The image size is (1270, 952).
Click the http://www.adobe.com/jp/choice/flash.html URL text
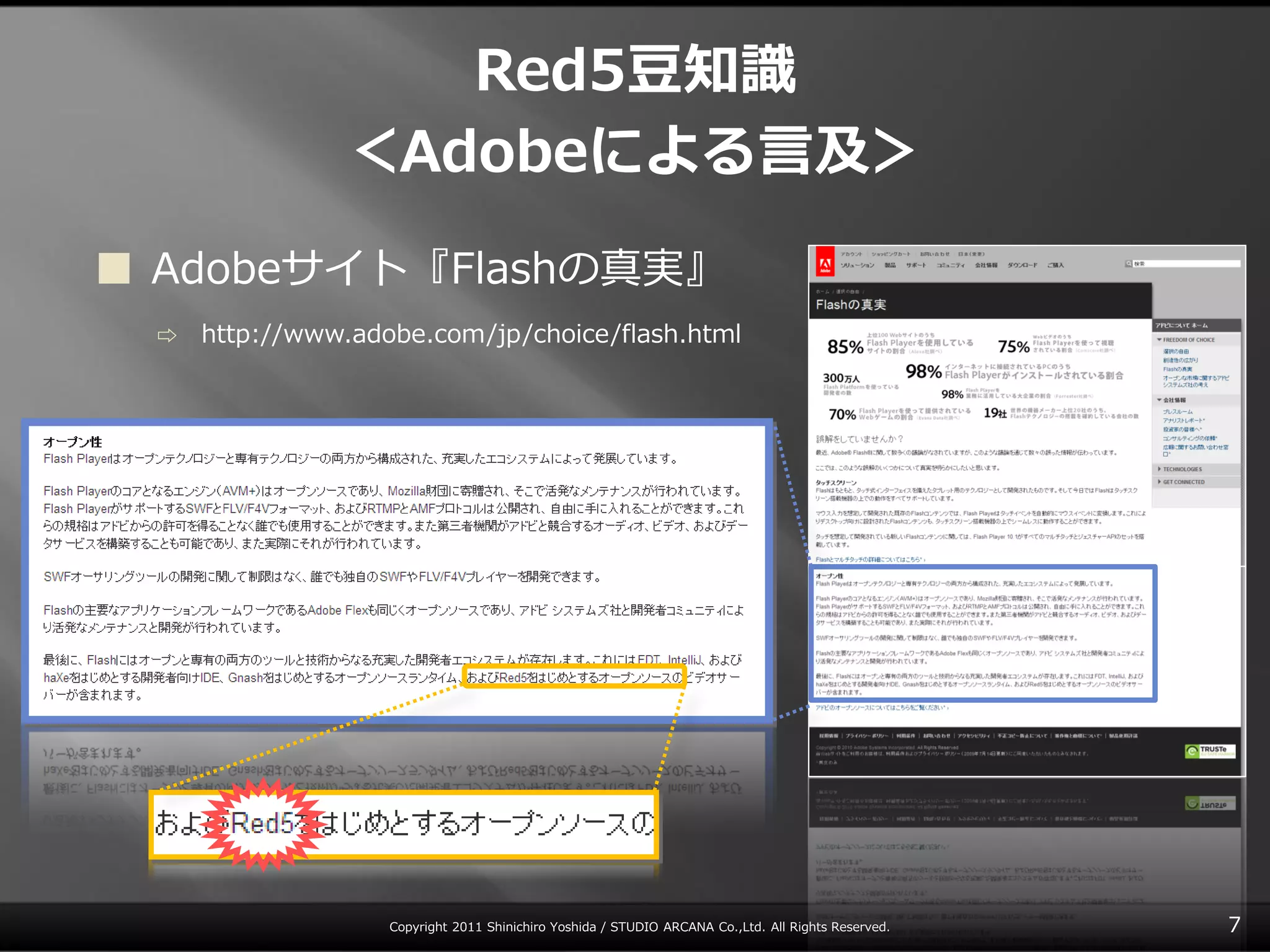coord(471,333)
